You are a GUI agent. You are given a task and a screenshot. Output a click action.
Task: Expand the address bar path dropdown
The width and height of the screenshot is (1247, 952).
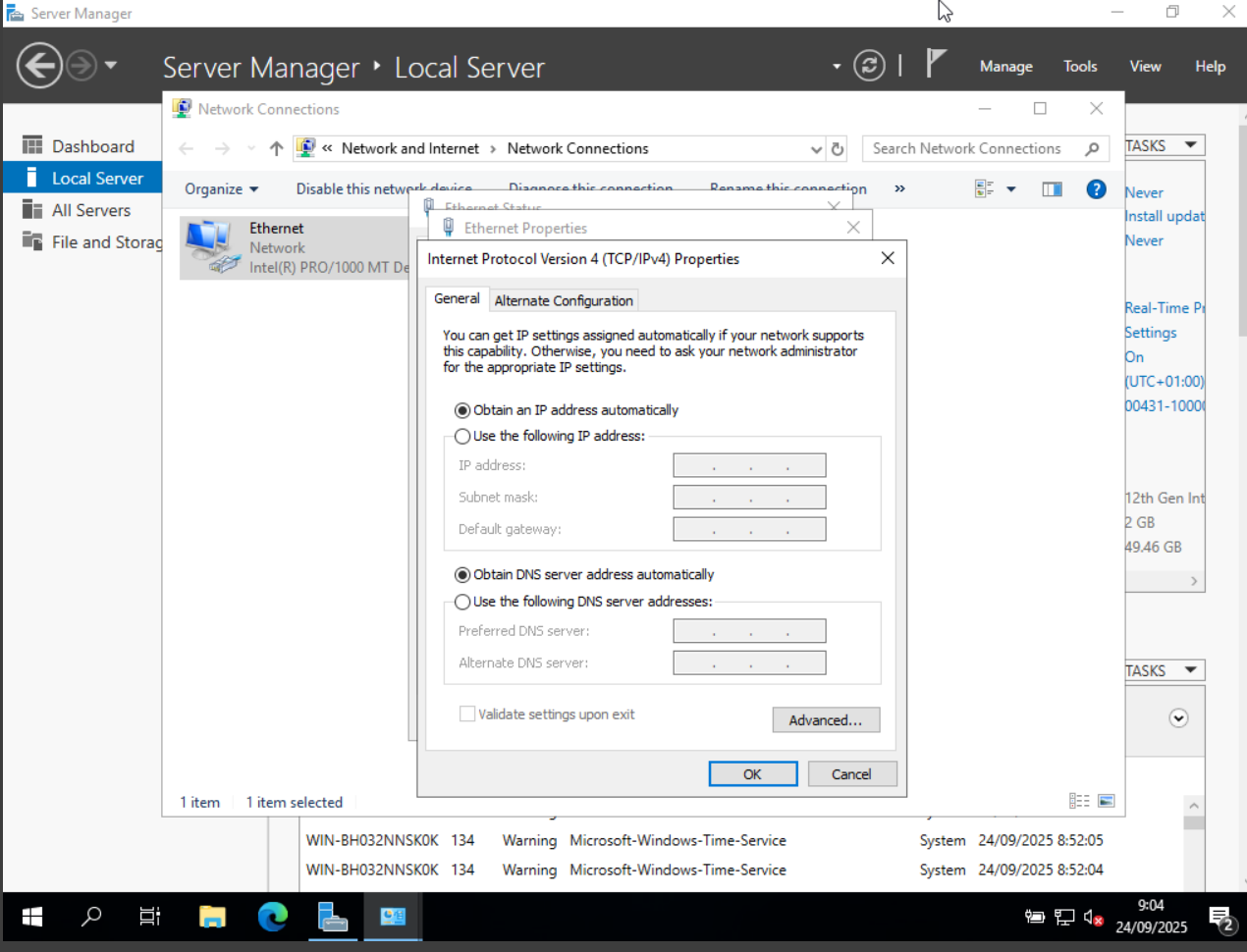click(815, 149)
